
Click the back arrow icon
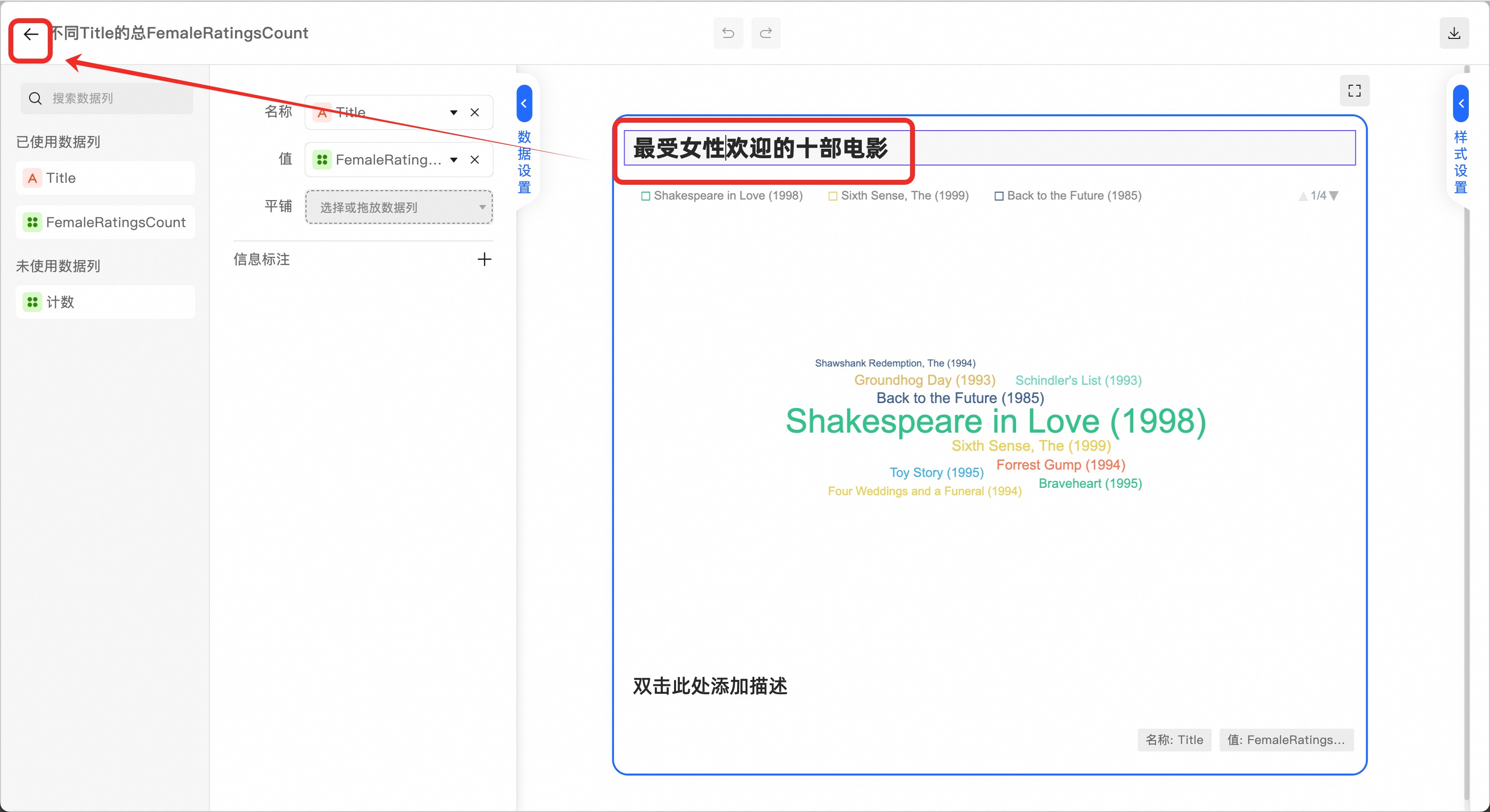point(31,34)
